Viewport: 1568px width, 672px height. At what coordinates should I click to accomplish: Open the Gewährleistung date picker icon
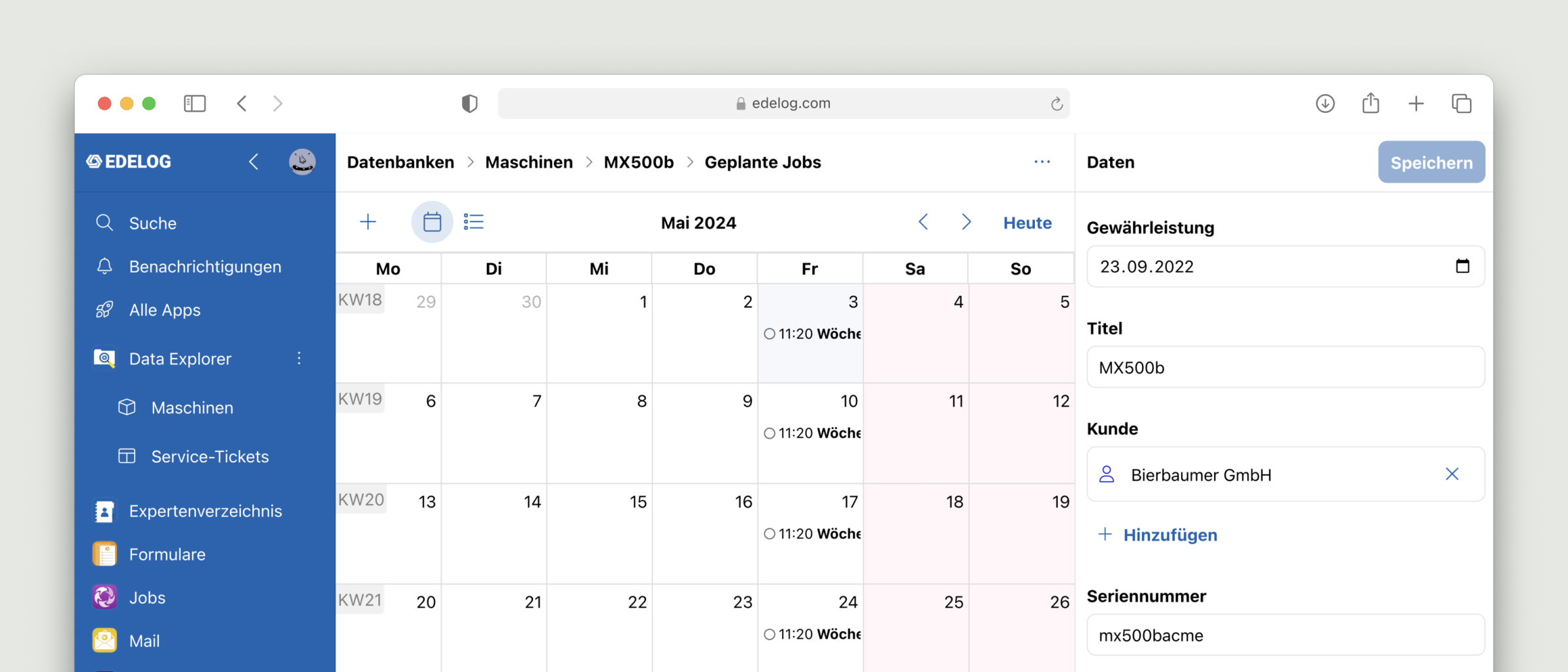[x=1463, y=266]
